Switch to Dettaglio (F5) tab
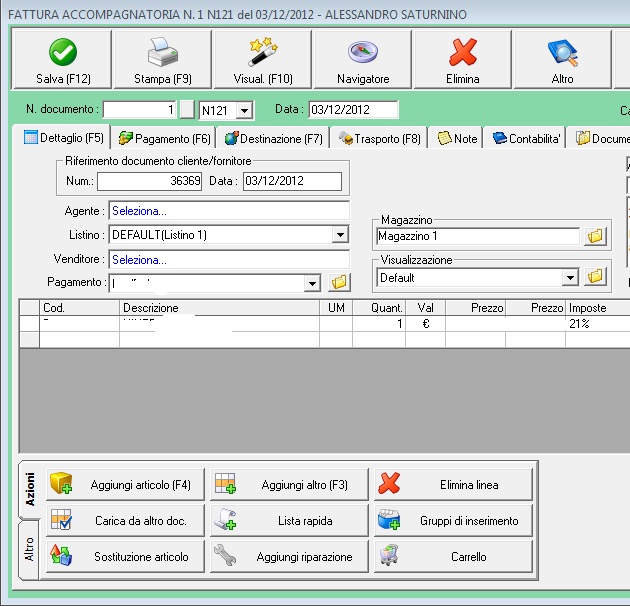The height and width of the screenshot is (606, 630). tap(64, 138)
